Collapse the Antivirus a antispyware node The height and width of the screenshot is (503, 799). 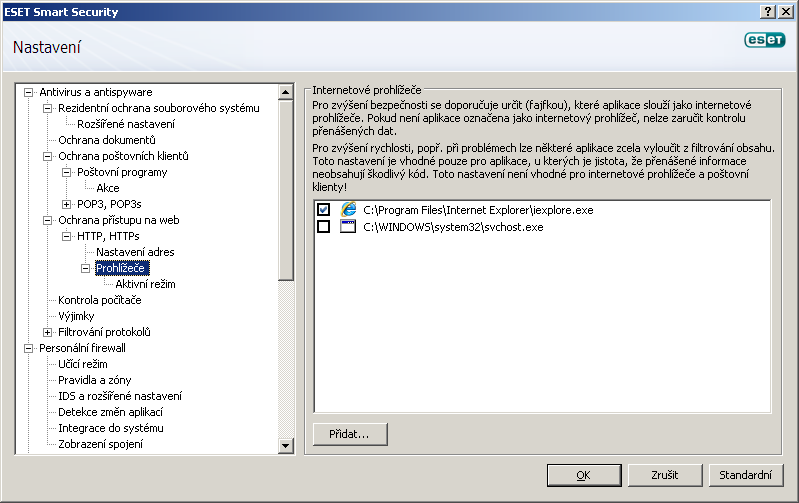(29, 92)
